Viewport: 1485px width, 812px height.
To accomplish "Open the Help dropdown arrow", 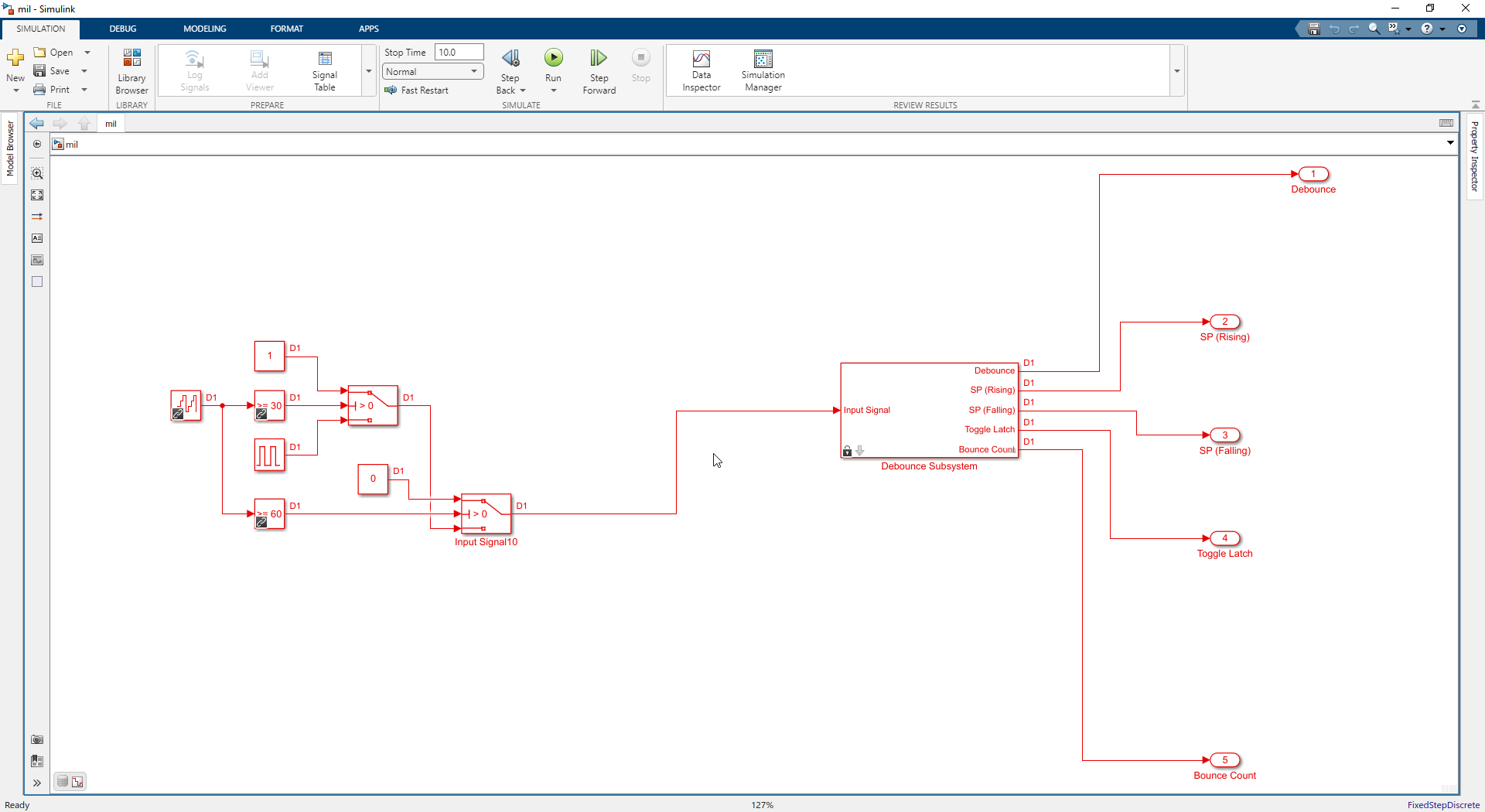I will pyautogui.click(x=1442, y=29).
